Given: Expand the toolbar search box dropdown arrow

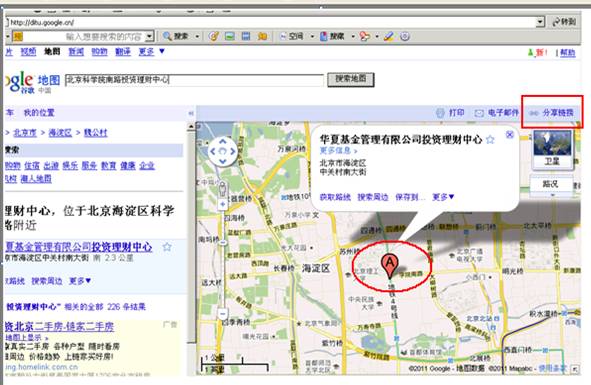Looking at the screenshot, I should click(150, 37).
